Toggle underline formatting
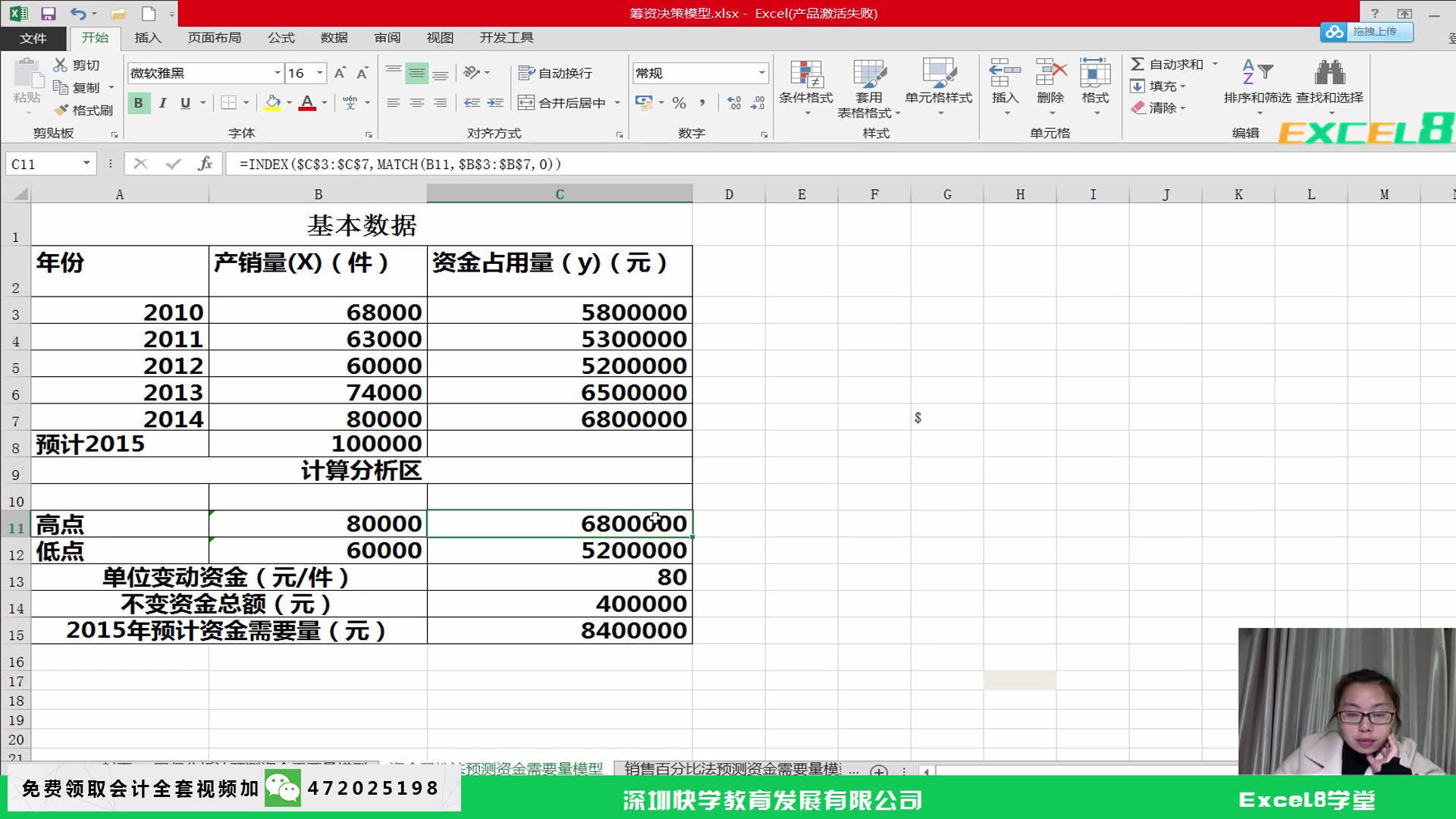This screenshot has width=1456, height=819. (x=185, y=102)
